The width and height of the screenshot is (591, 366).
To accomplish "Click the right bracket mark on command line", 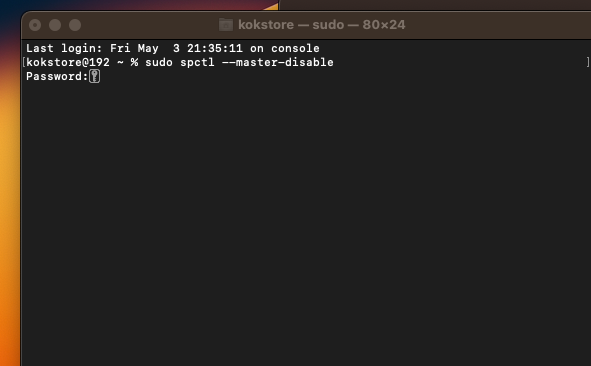I will coord(588,62).
